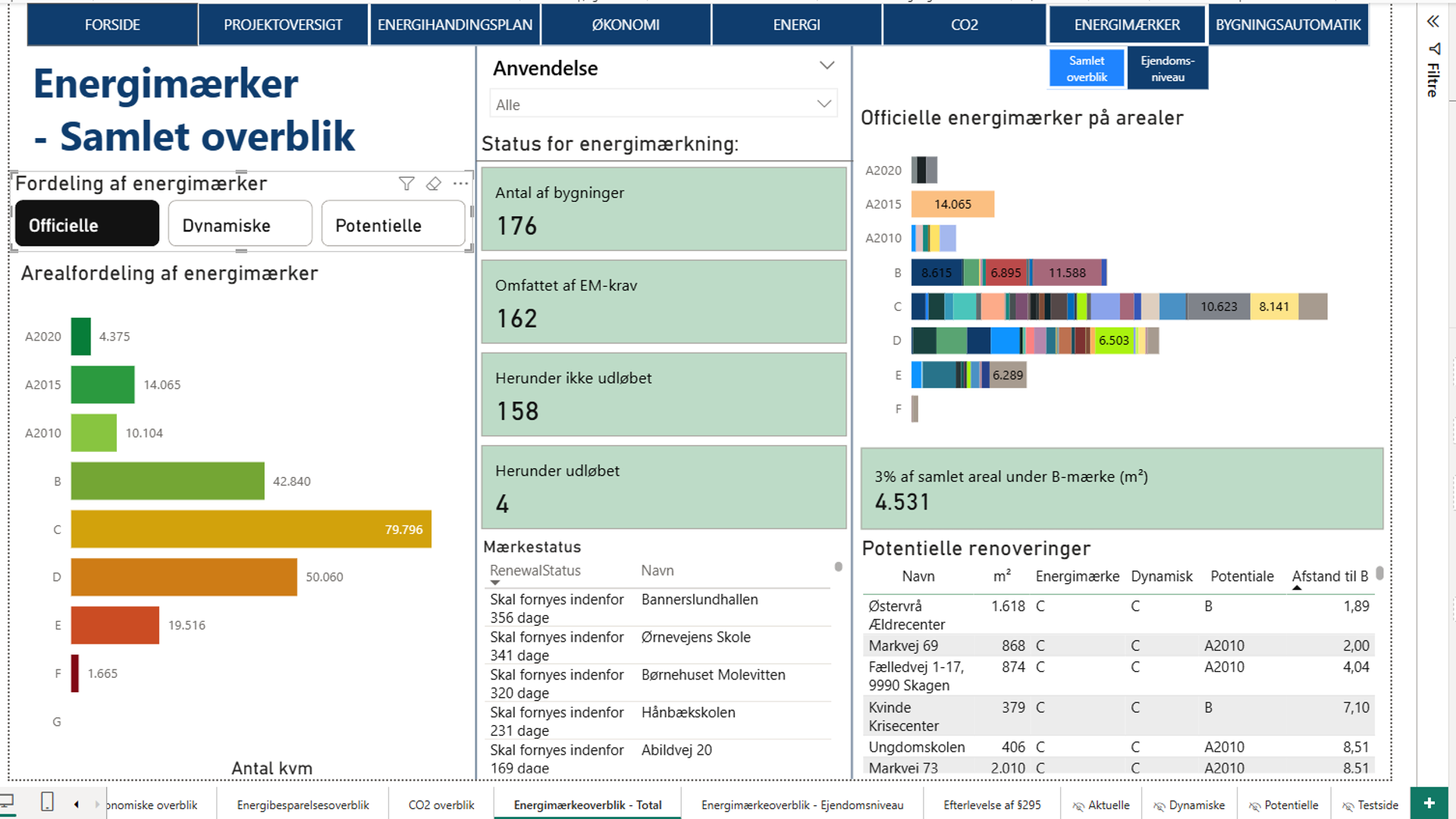
Task: Click the eraser clear selections icon
Action: tap(434, 184)
